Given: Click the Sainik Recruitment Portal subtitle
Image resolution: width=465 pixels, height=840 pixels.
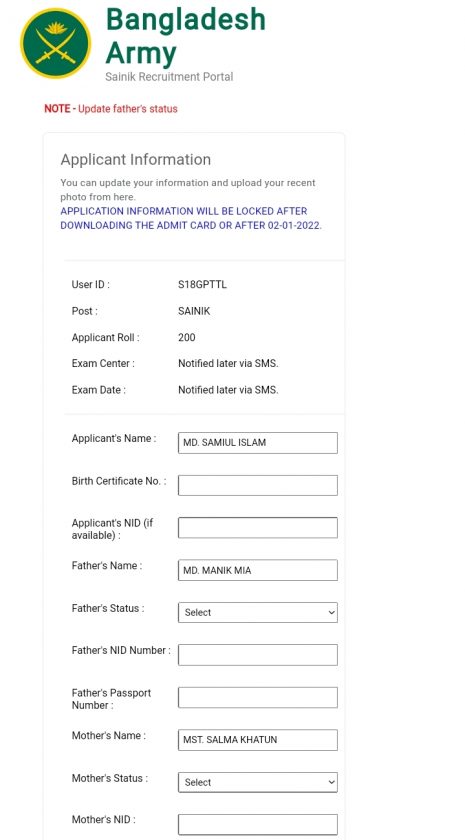Looking at the screenshot, I should (x=169, y=77).
